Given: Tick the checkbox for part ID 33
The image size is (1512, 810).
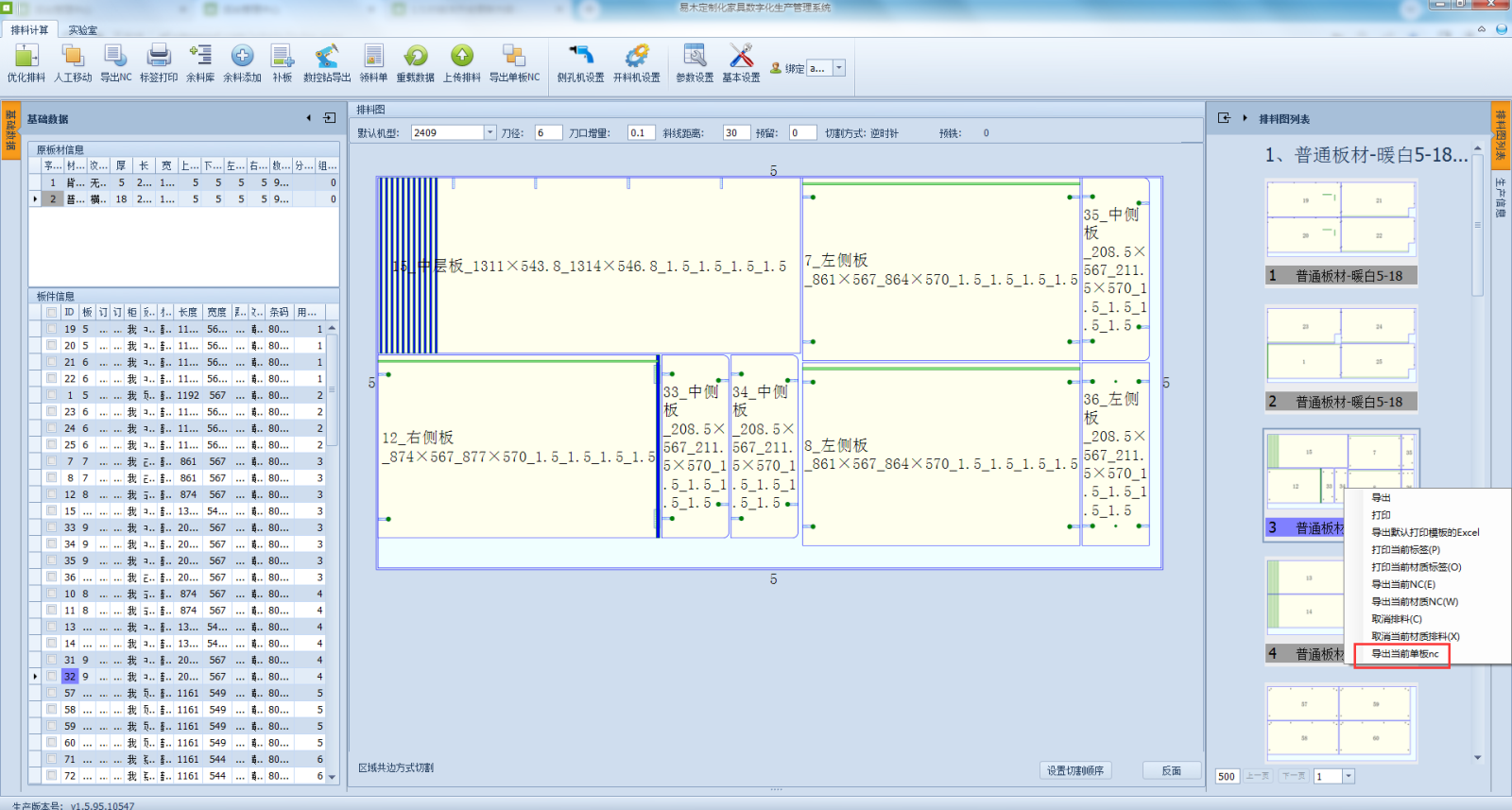Looking at the screenshot, I should [51, 527].
